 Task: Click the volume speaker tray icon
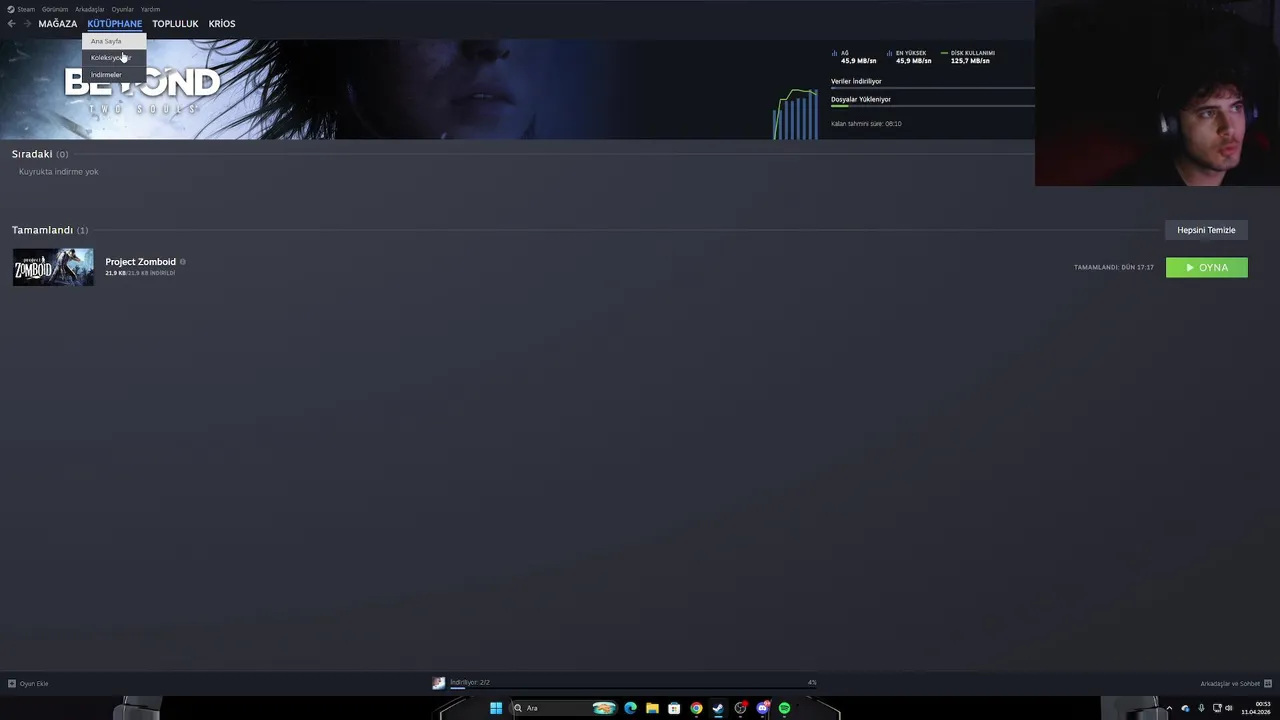[1229, 708]
